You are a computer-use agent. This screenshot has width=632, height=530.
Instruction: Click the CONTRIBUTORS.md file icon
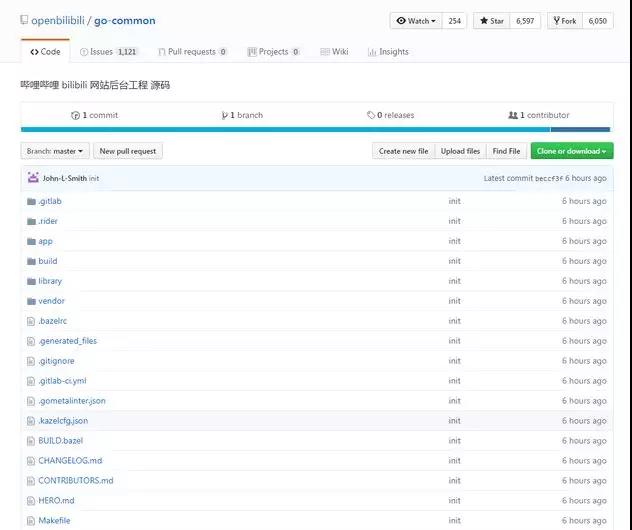31,481
